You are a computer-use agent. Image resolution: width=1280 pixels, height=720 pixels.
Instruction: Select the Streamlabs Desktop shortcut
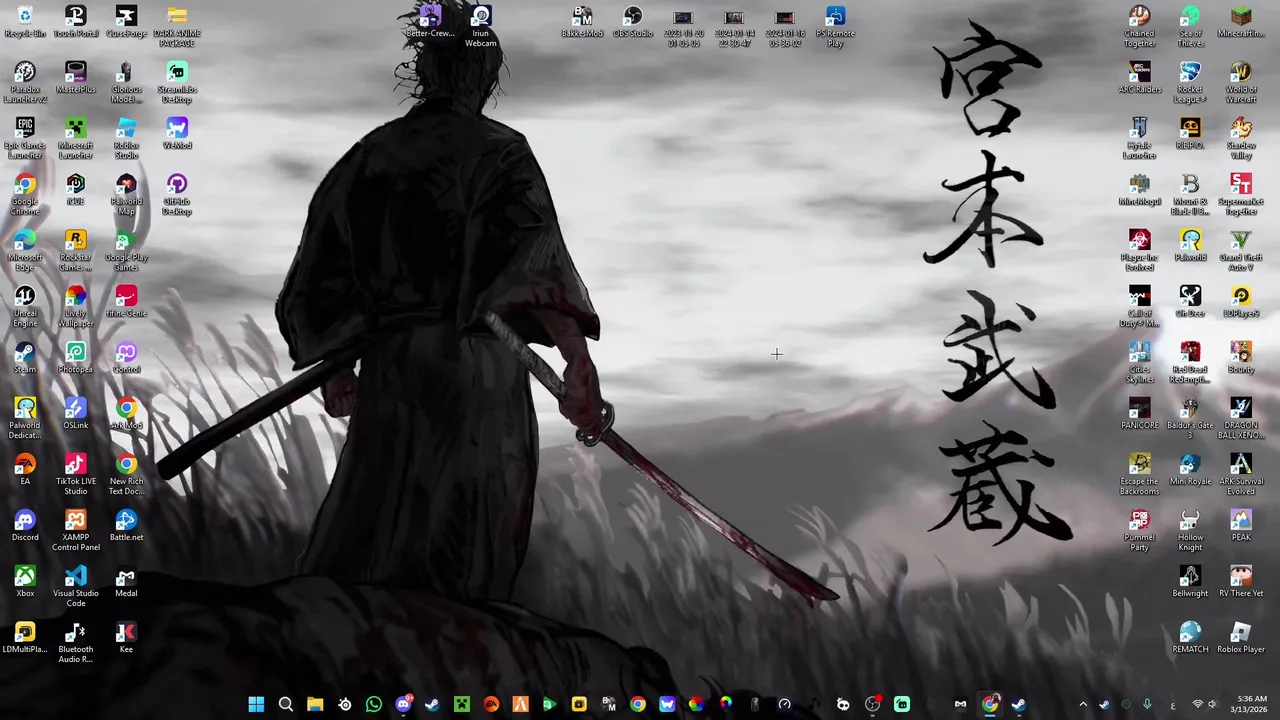[177, 83]
